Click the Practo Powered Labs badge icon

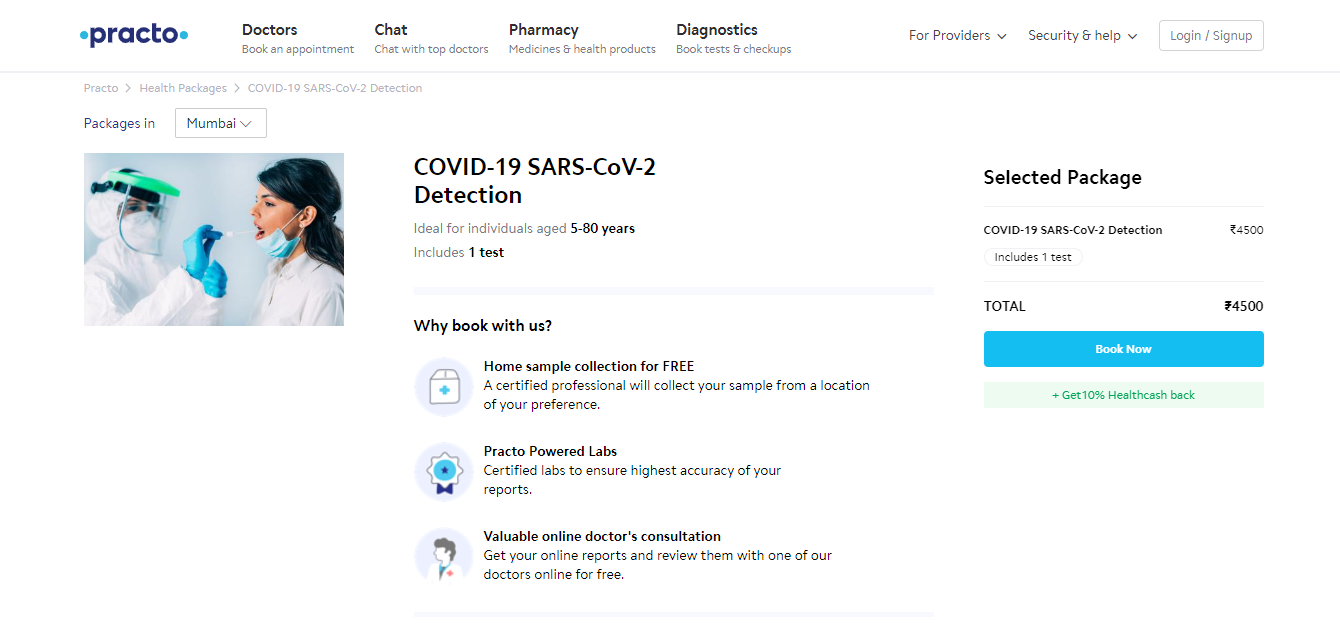pyautogui.click(x=444, y=472)
